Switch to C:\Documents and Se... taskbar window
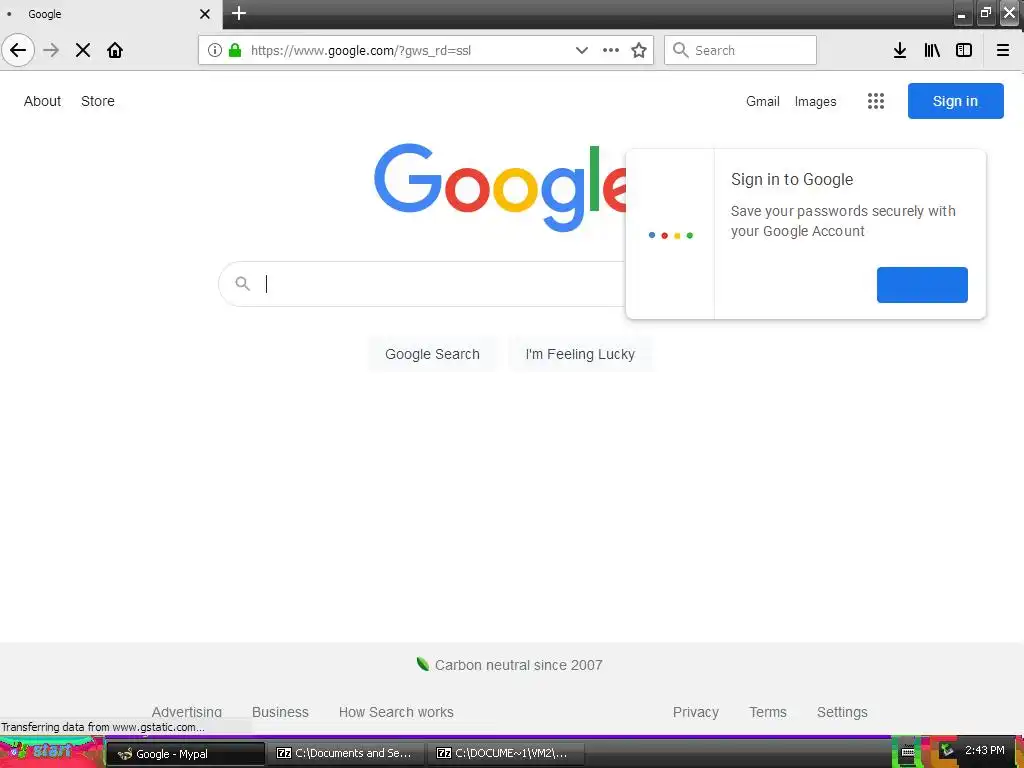Screen dimensions: 1024x768 pos(346,754)
